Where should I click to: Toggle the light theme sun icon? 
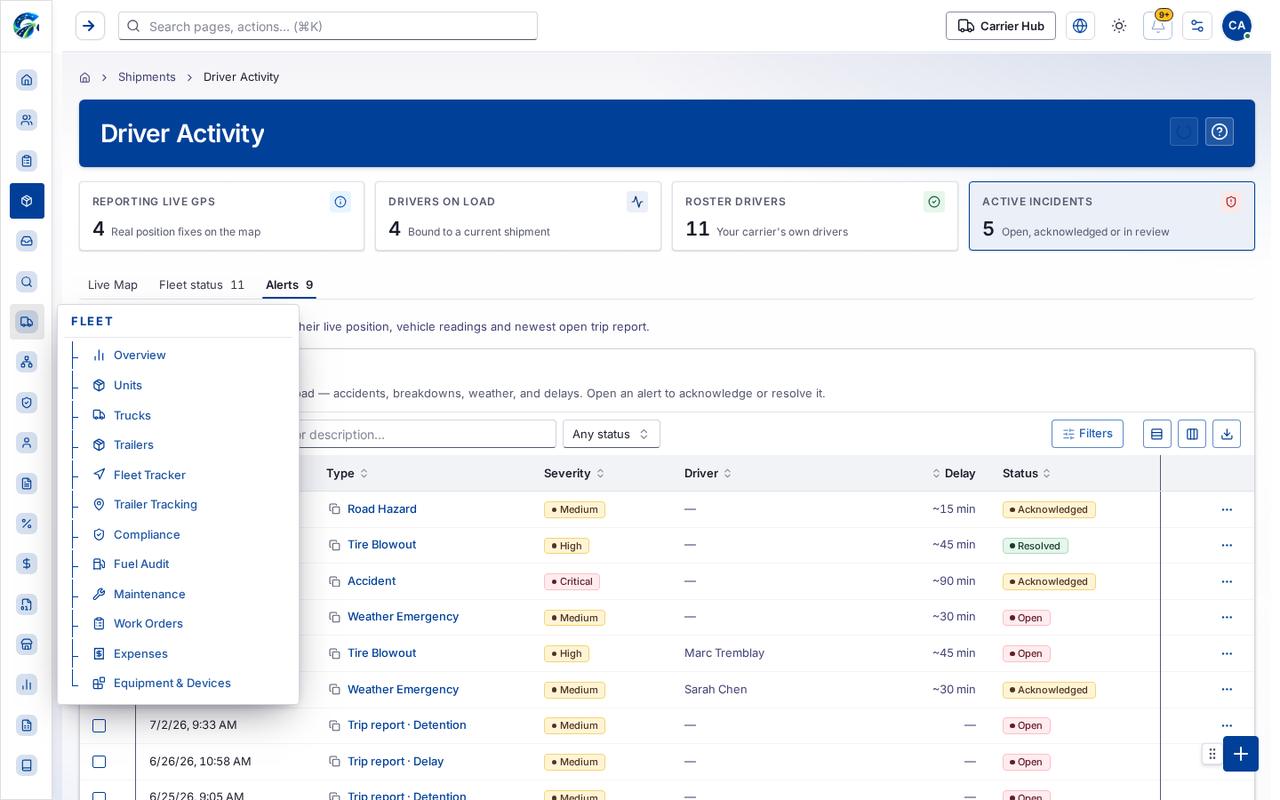(1119, 26)
